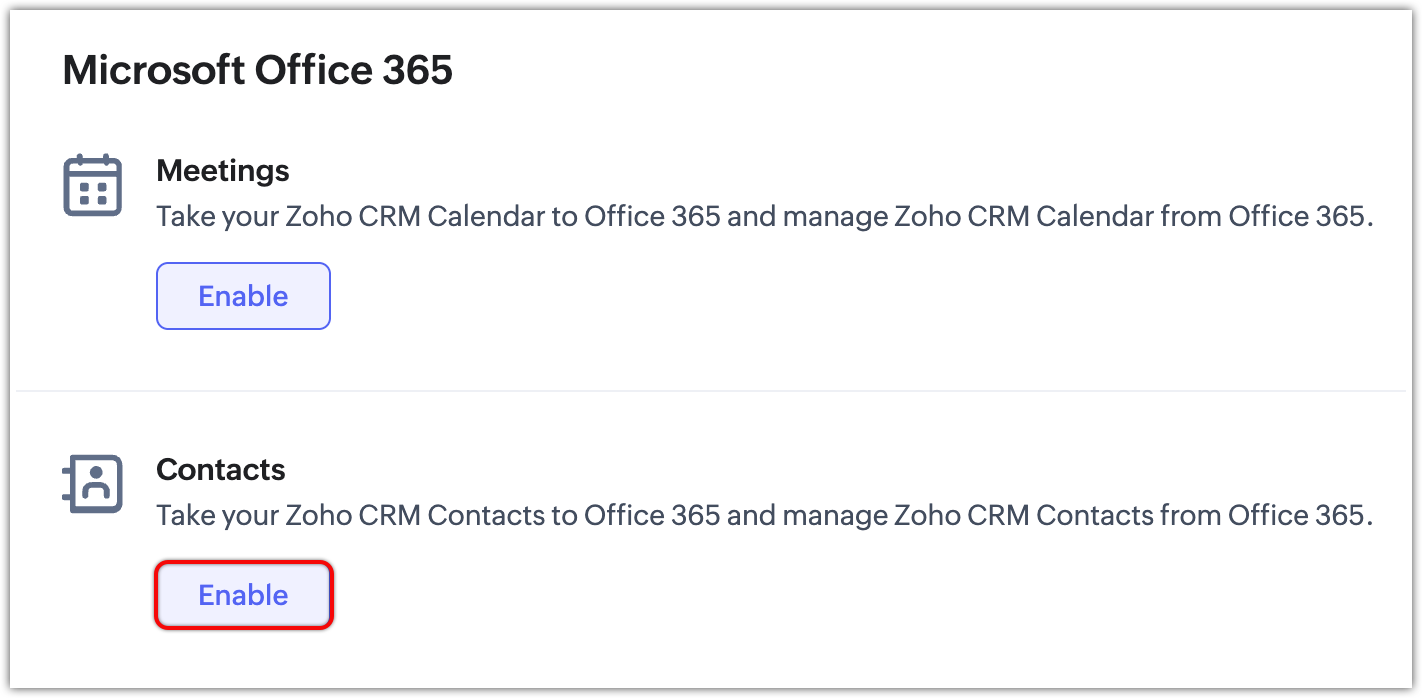Click the person silhouette in Contacts icon
This screenshot has width=1422, height=698.
point(98,483)
